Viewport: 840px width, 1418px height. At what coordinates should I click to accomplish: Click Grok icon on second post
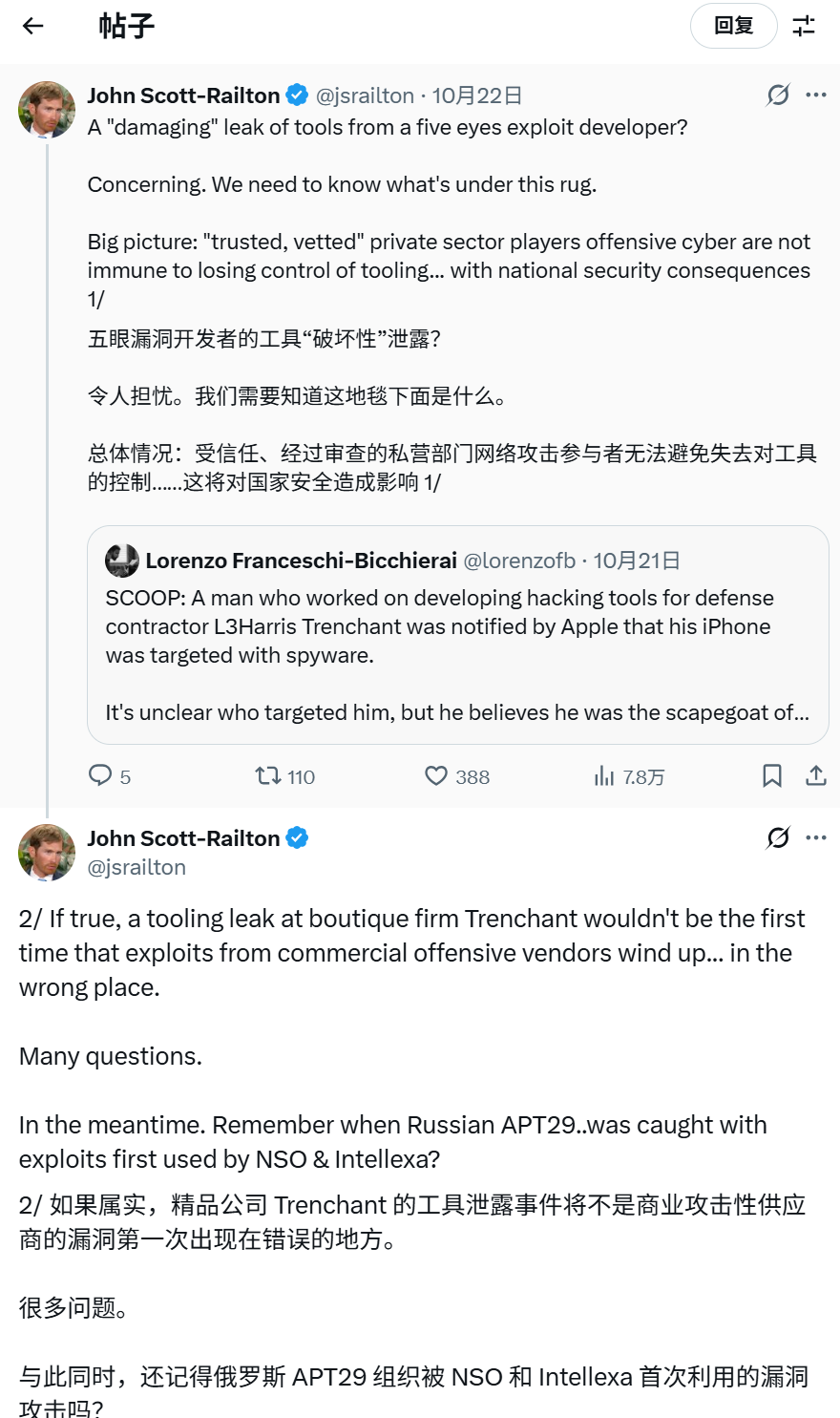click(x=778, y=837)
